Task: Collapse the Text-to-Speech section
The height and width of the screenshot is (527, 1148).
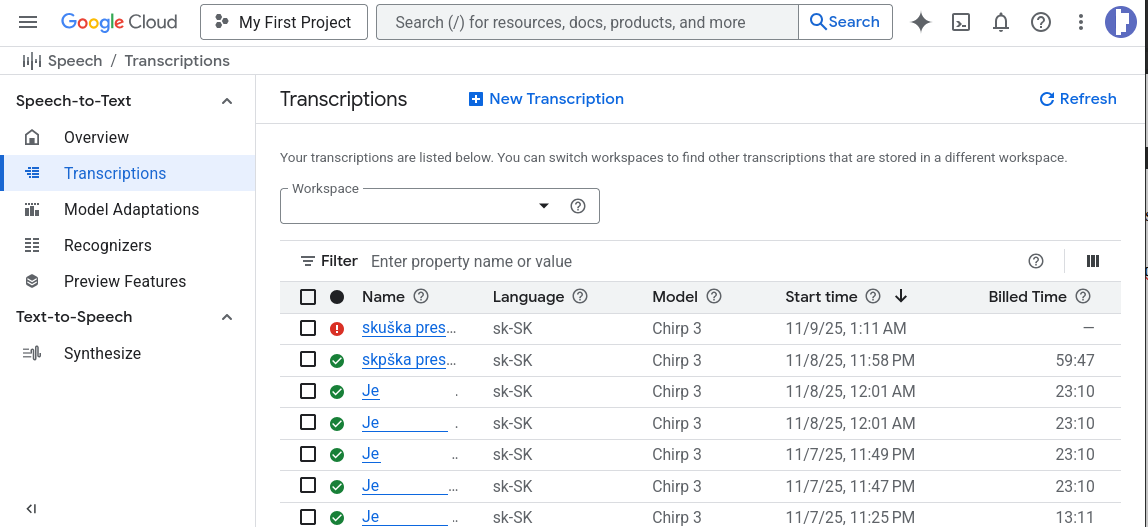Action: (227, 317)
